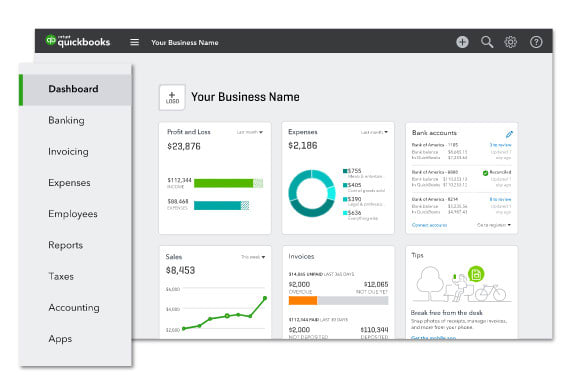Open the plus Create menu
Screen dimensions: 583x391
click(x=462, y=42)
